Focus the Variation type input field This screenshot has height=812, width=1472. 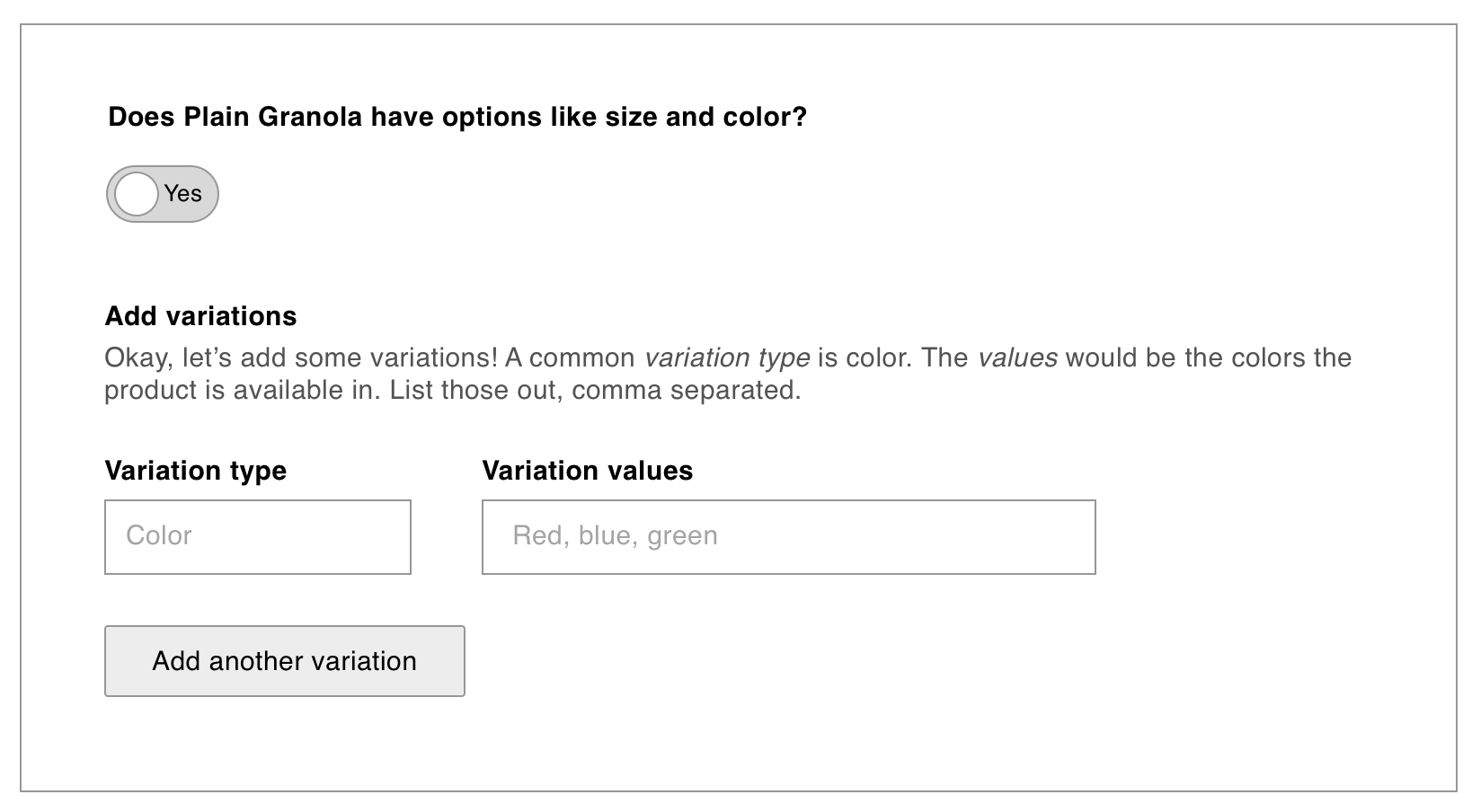tap(257, 537)
